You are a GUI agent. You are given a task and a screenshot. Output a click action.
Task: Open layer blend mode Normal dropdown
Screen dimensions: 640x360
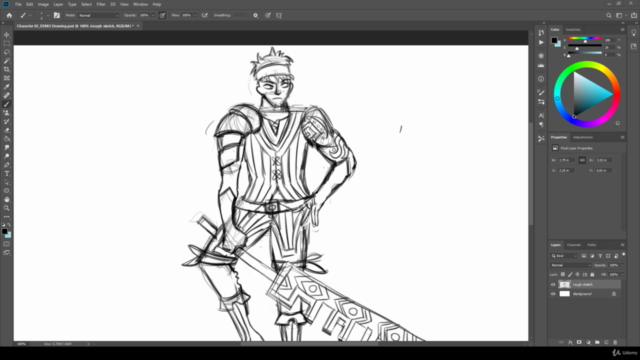(x=570, y=265)
